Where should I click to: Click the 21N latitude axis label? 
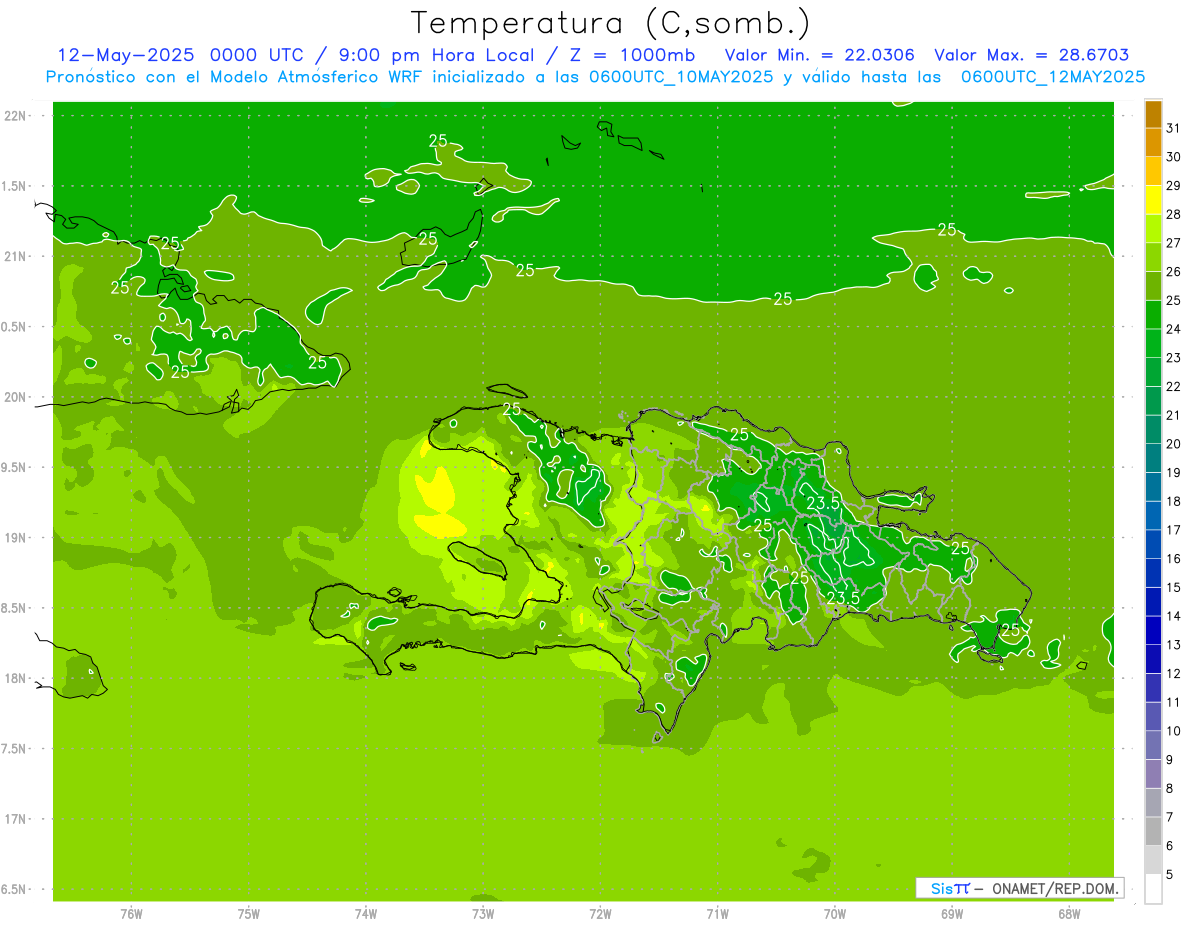(x=16, y=257)
